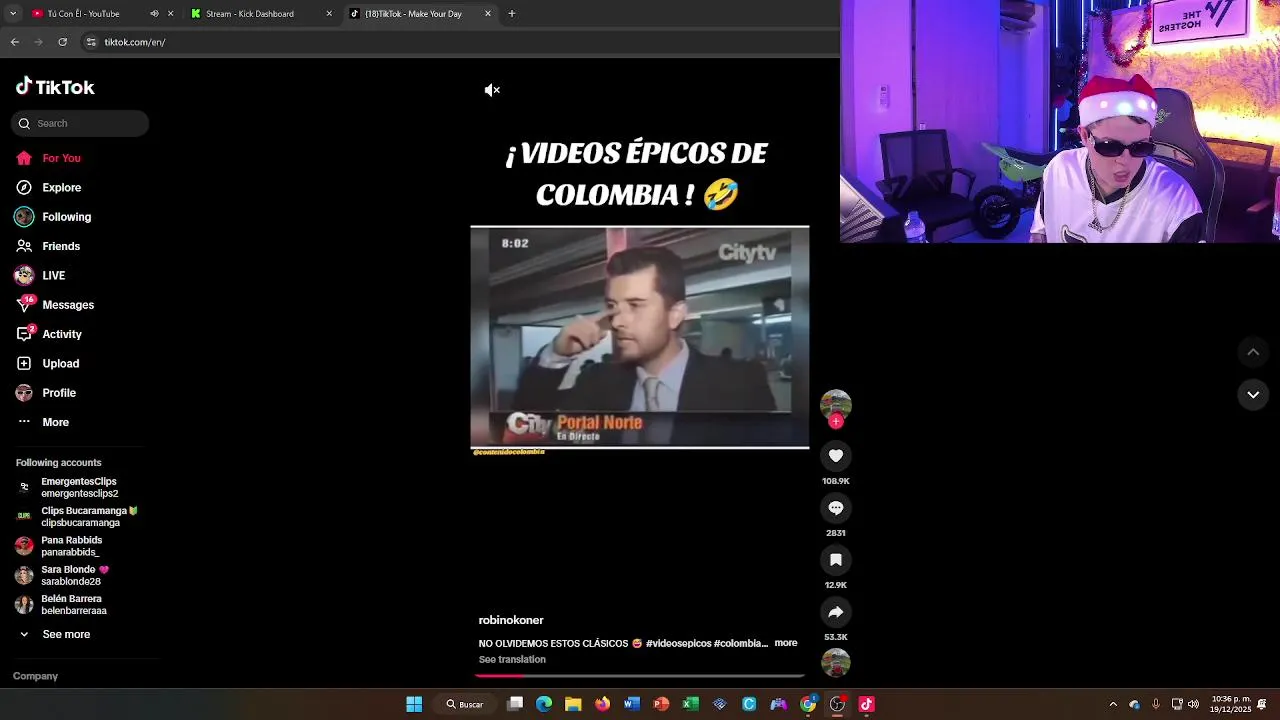Click the TikTok search field

click(80, 123)
